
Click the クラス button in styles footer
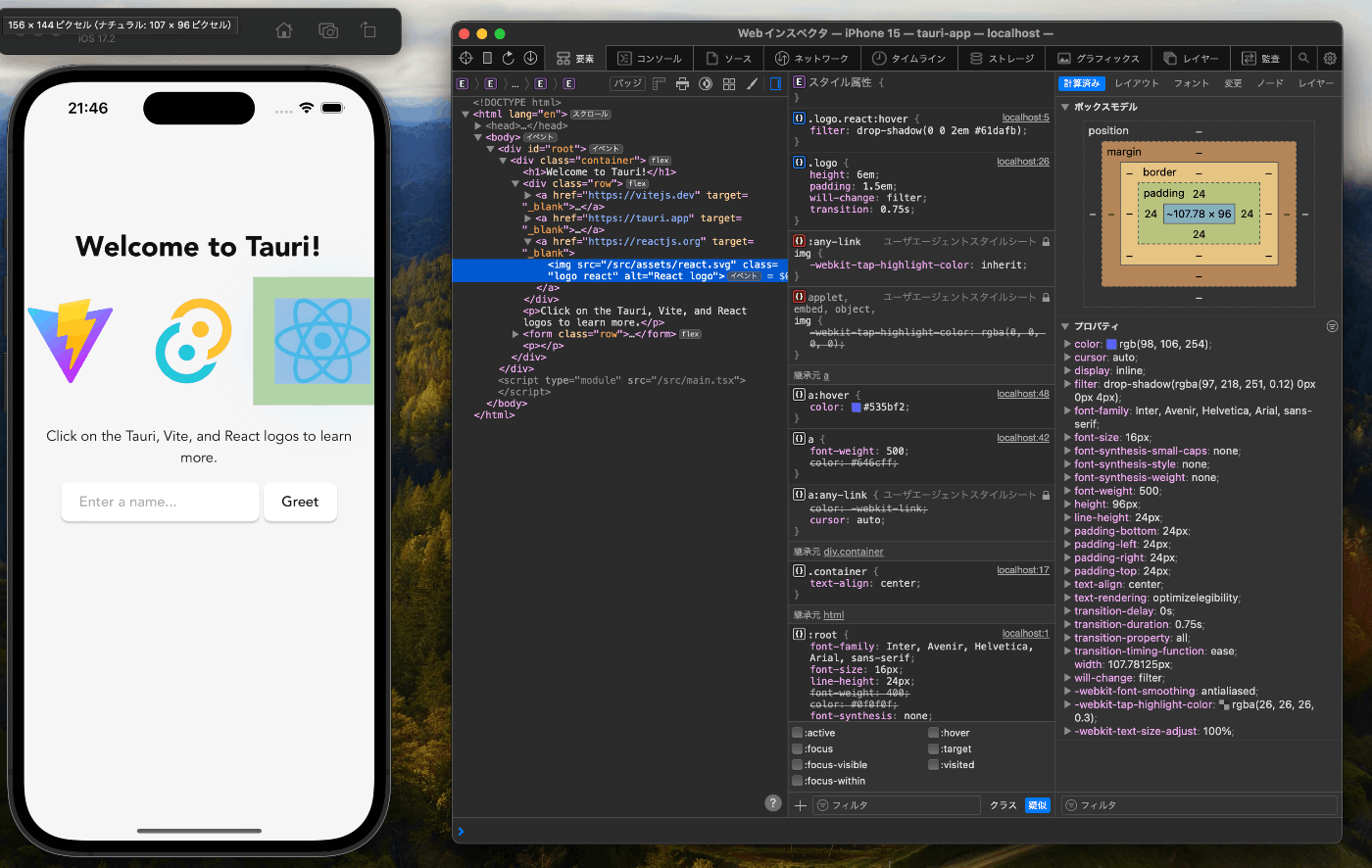click(1004, 805)
